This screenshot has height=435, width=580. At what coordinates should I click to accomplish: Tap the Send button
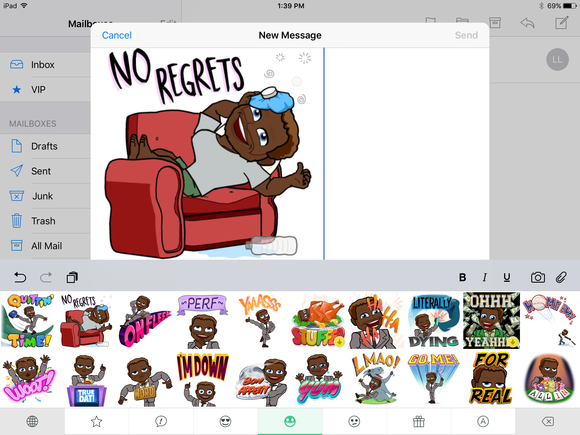(466, 35)
